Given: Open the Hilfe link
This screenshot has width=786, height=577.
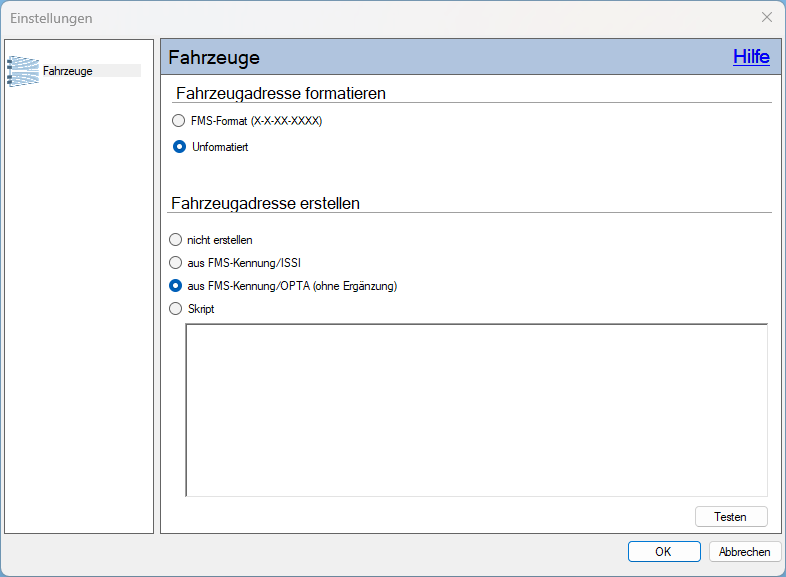Looking at the screenshot, I should (x=751, y=57).
